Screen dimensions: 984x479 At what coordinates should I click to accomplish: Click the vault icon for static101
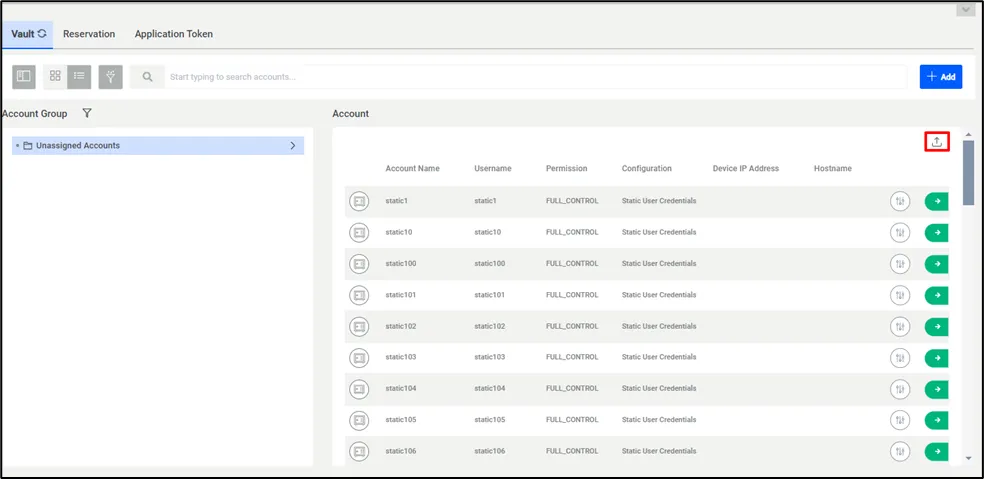tap(359, 295)
